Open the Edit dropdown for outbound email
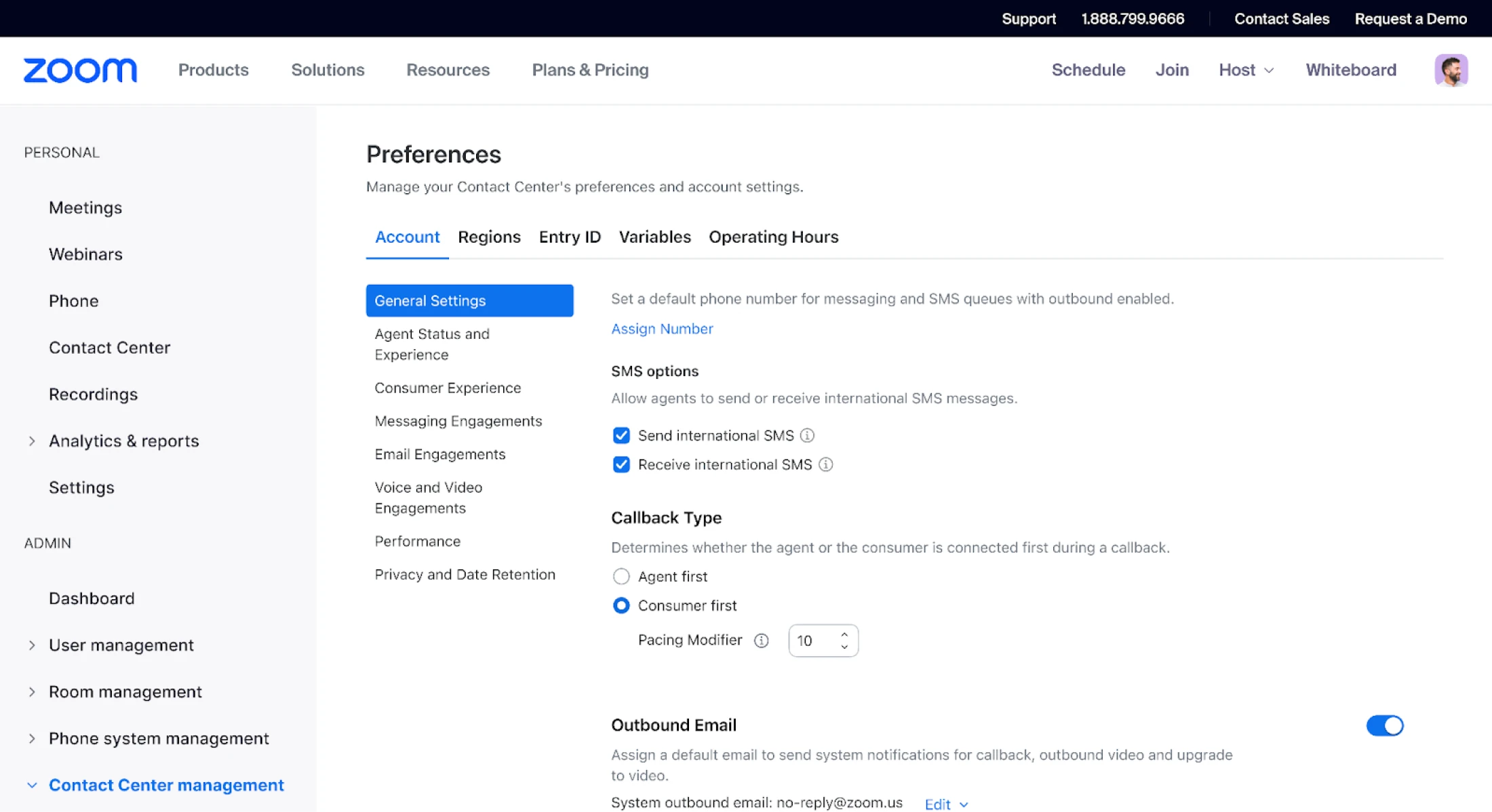 [946, 804]
